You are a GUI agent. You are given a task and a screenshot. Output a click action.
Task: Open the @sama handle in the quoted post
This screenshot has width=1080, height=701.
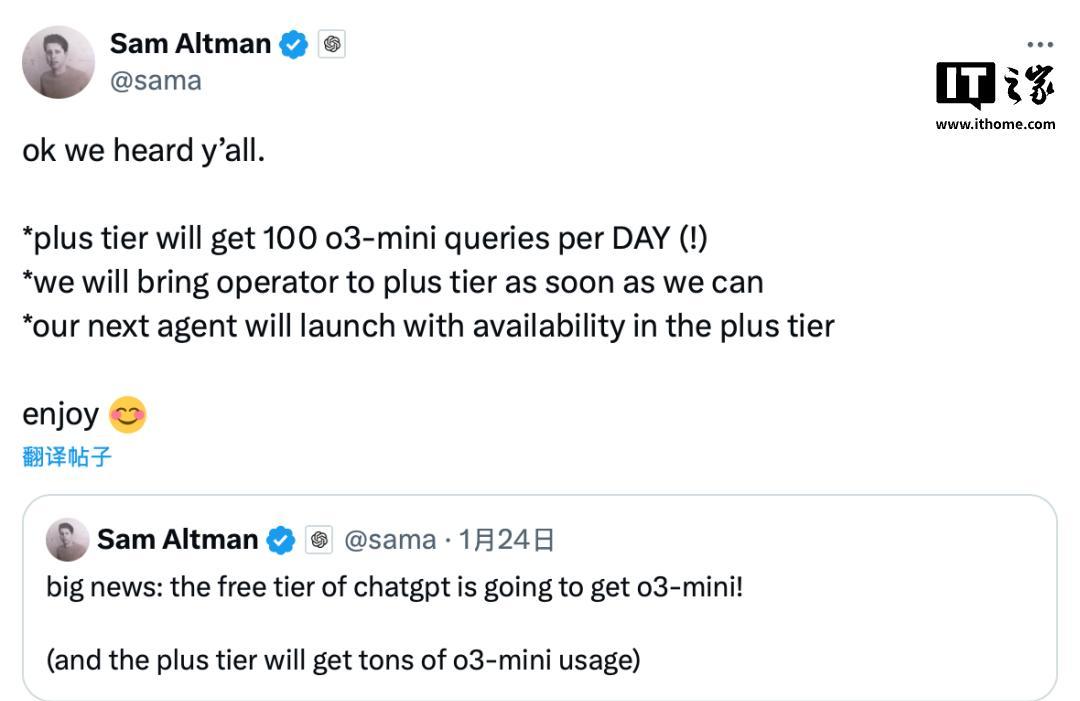(x=390, y=541)
